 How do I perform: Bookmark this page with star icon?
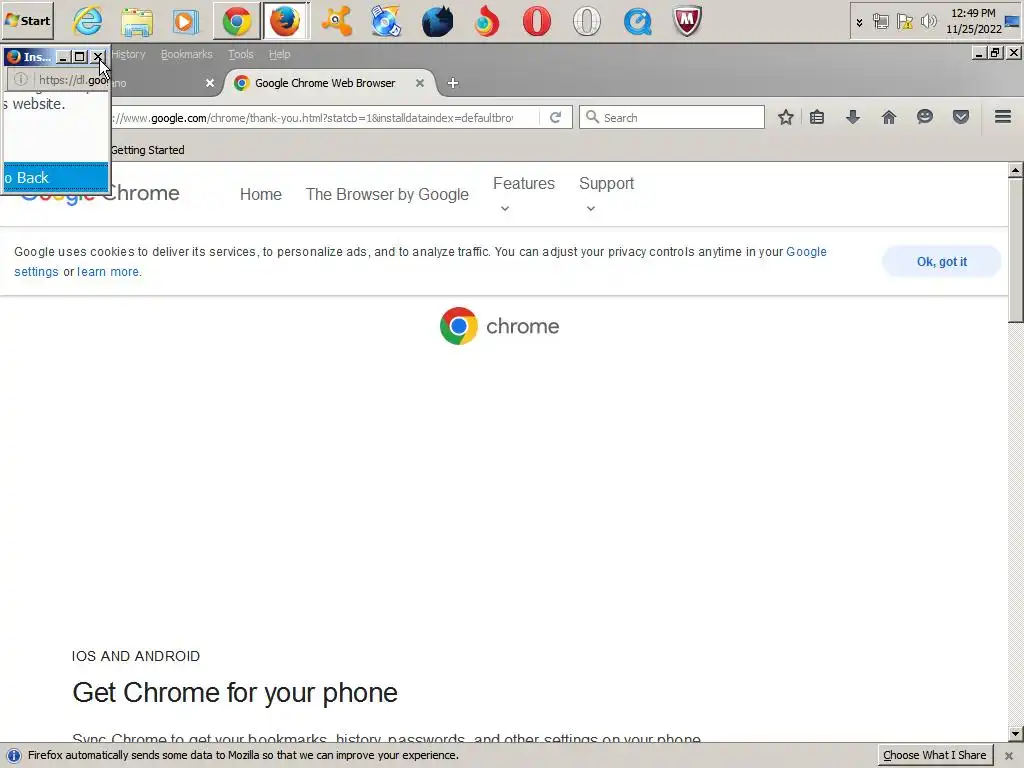(786, 118)
